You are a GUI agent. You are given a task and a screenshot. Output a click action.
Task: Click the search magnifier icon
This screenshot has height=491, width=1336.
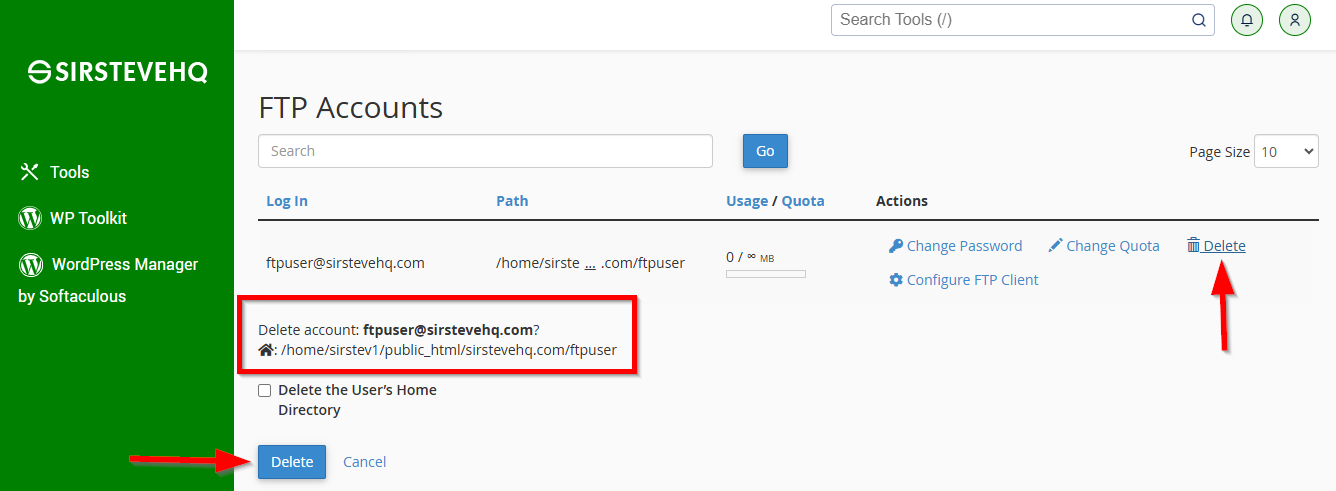1198,20
